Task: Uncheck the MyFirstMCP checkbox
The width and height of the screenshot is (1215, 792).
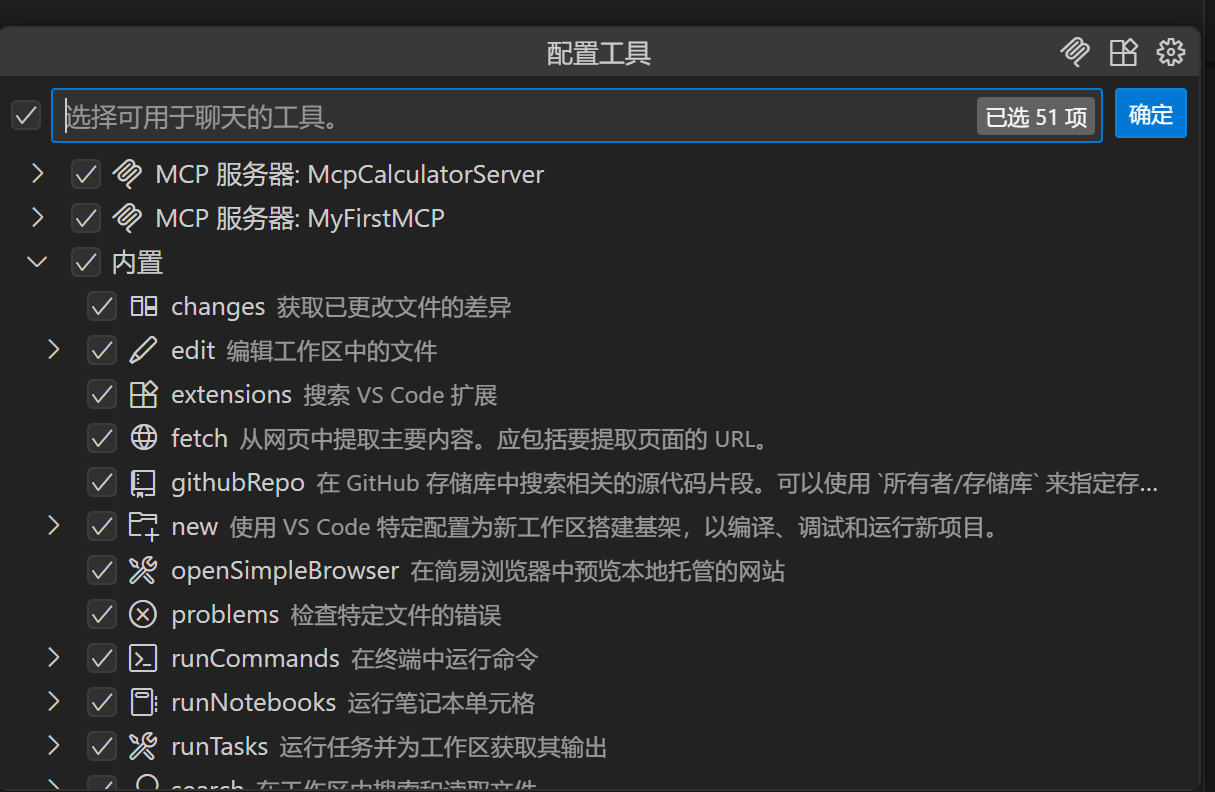Action: (x=86, y=218)
